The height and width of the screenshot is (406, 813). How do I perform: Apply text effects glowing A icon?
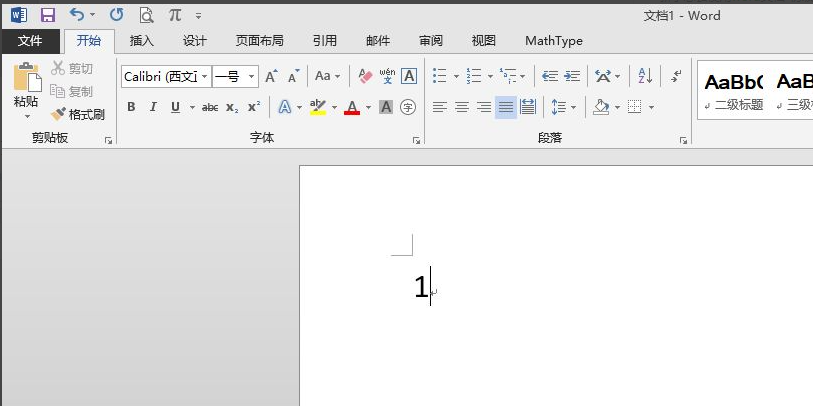tap(284, 107)
